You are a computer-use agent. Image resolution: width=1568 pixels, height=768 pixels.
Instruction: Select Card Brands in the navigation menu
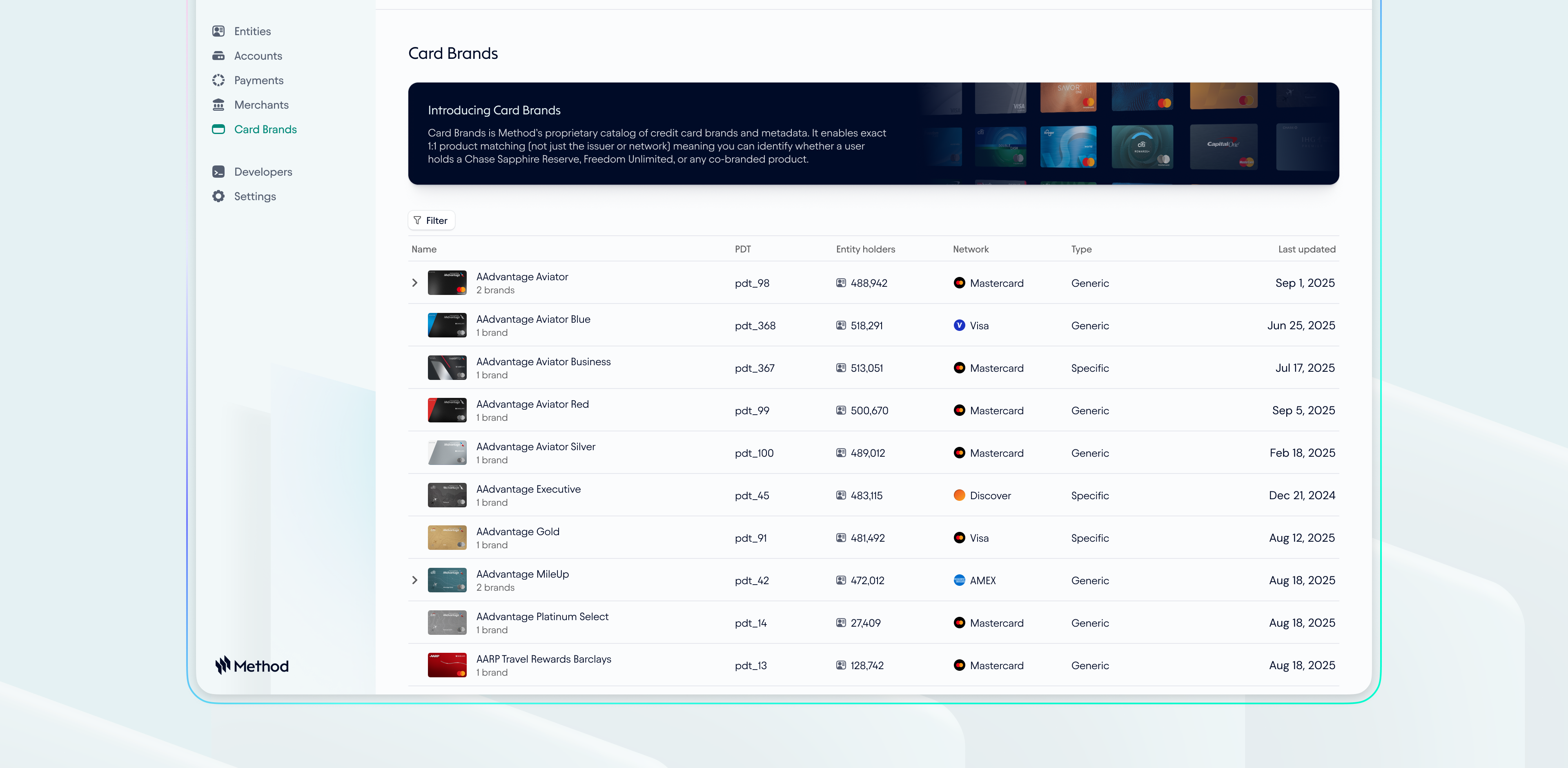(x=265, y=129)
